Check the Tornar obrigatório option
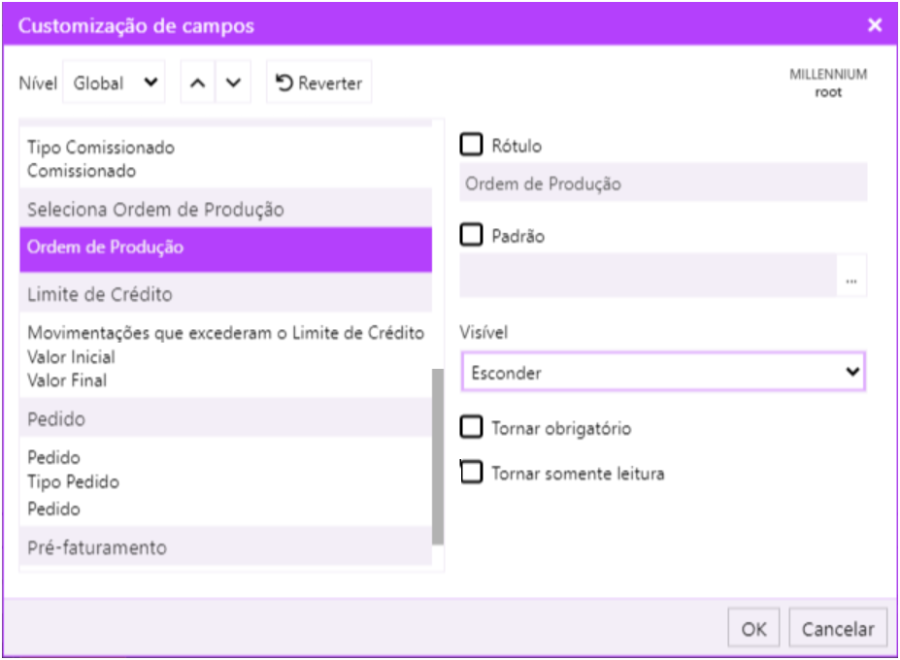The height and width of the screenshot is (660, 900). 471,428
